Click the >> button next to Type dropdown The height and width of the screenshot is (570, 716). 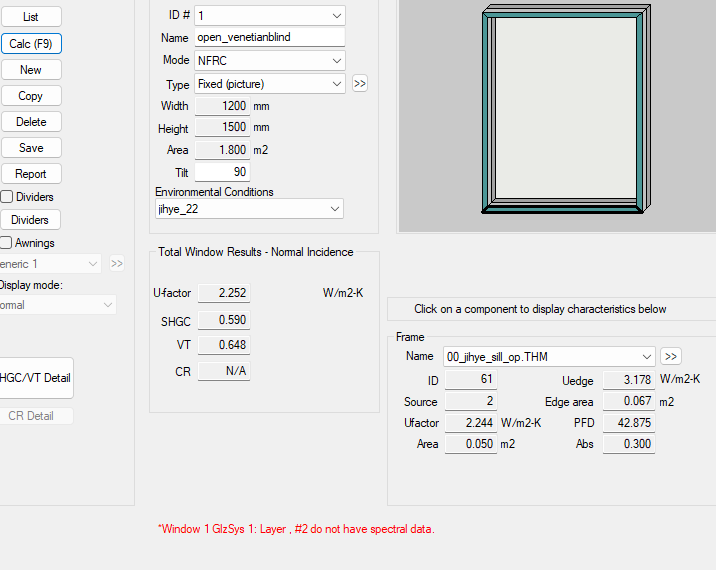pyautogui.click(x=360, y=84)
